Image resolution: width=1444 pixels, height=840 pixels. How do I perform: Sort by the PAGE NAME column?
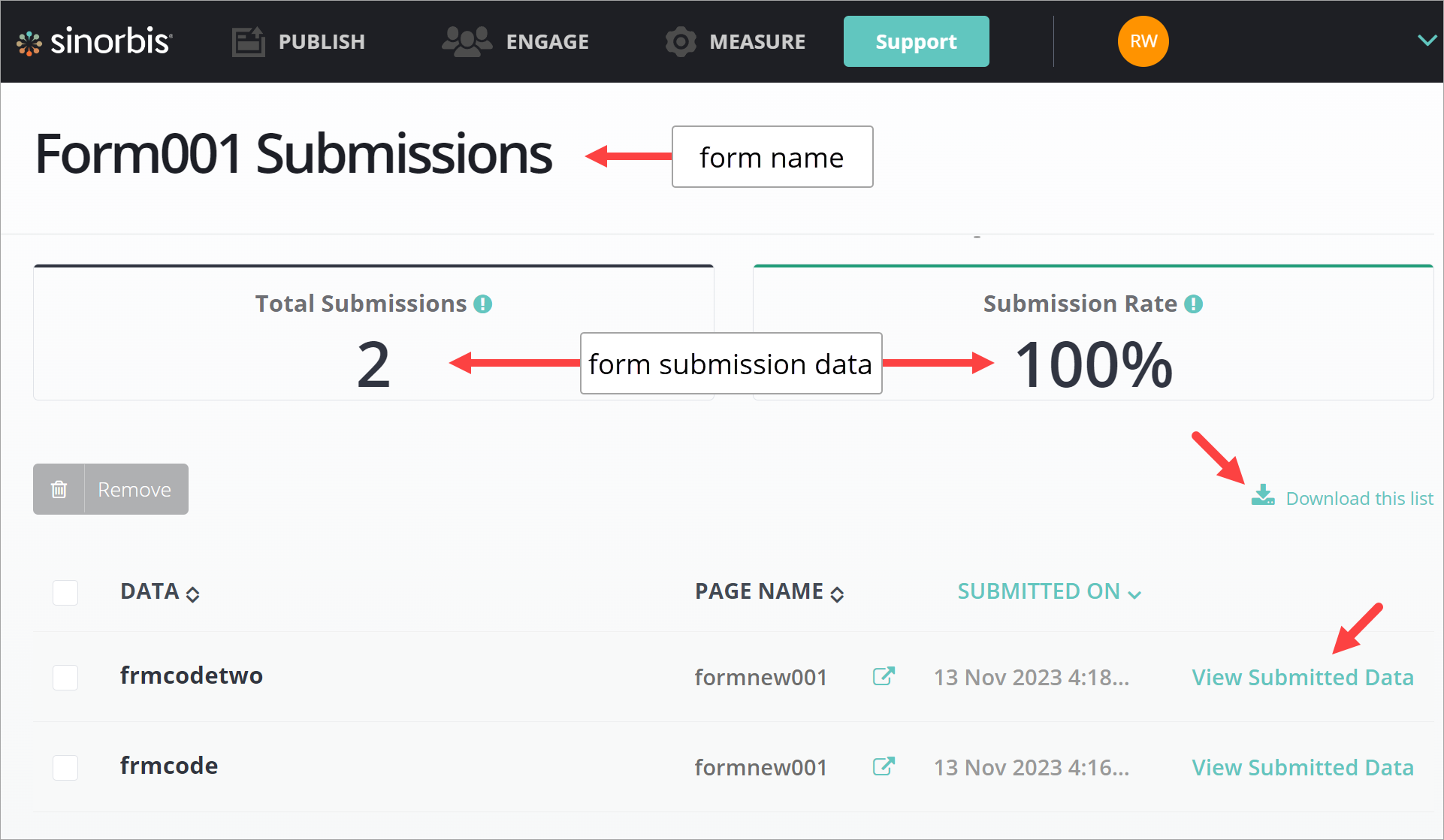[x=769, y=592]
